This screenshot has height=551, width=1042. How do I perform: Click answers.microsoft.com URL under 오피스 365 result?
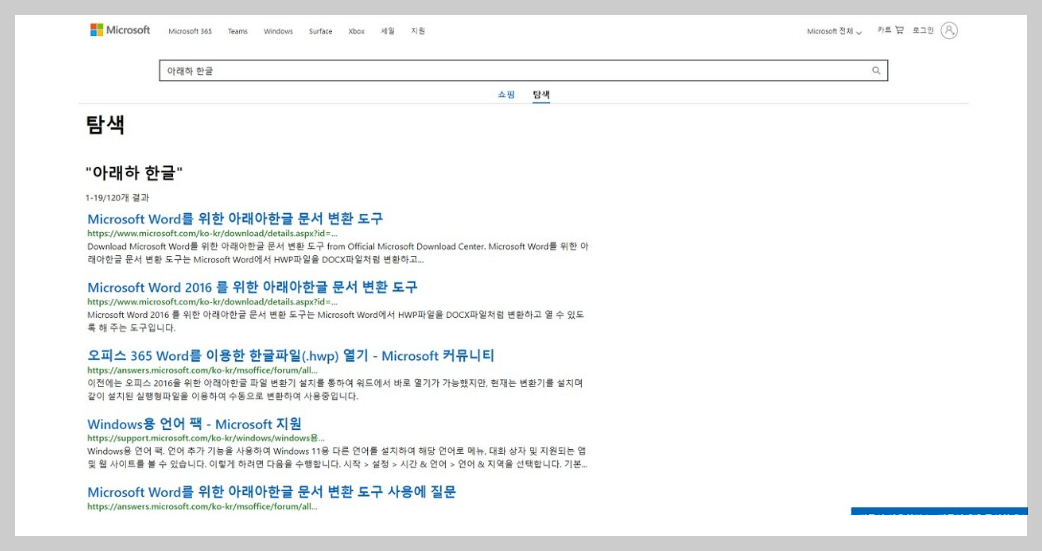(x=202, y=370)
